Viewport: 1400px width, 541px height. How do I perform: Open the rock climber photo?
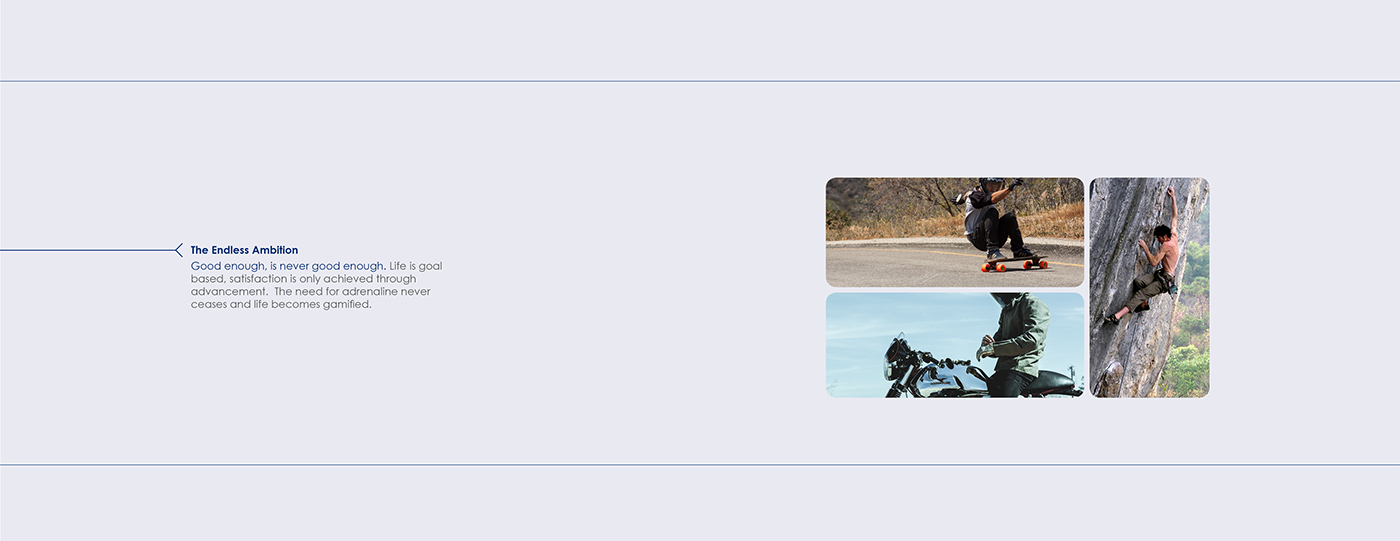(x=1149, y=287)
